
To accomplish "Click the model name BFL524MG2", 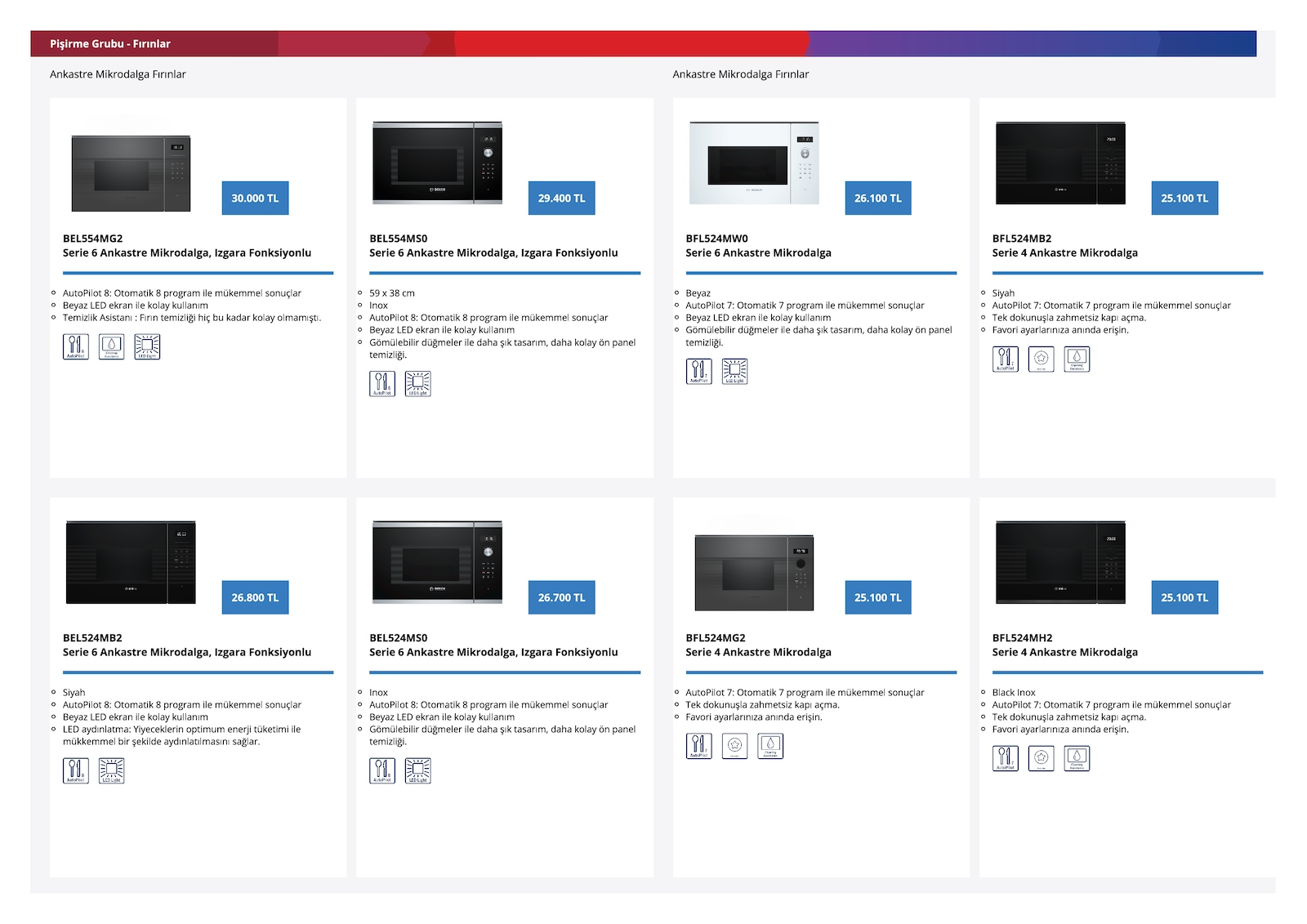I will [716, 638].
